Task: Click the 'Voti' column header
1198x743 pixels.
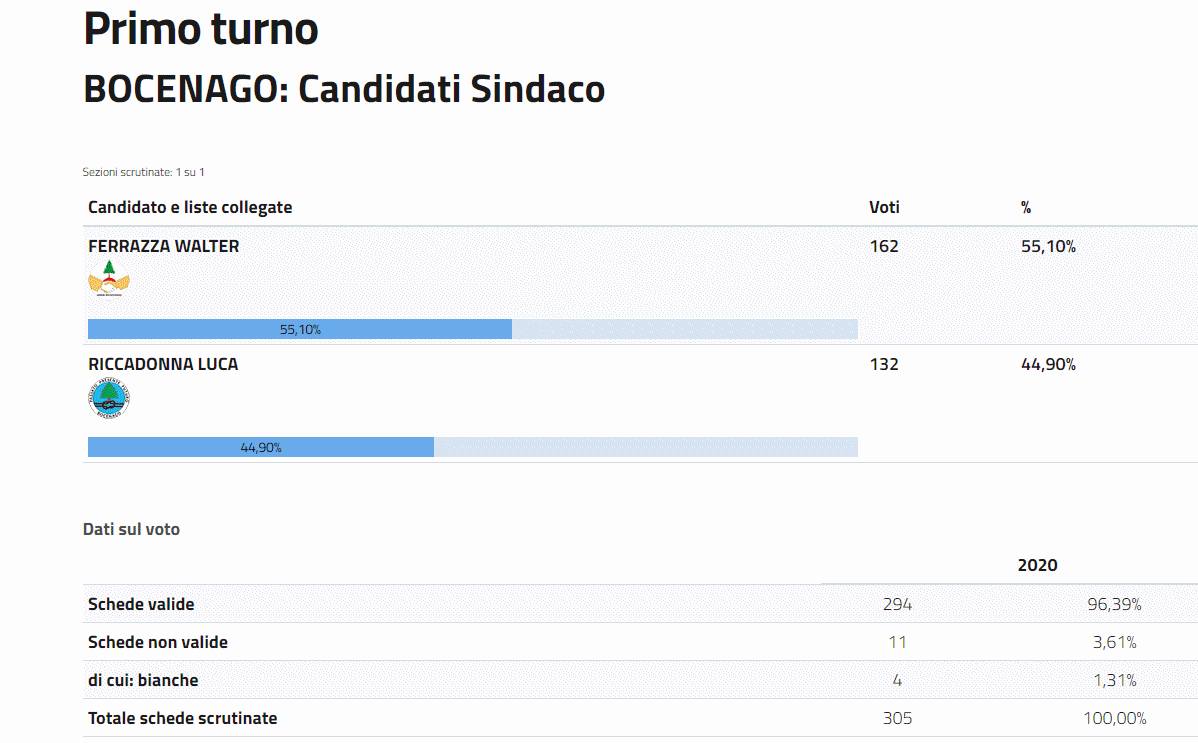Action: pyautogui.click(x=884, y=207)
